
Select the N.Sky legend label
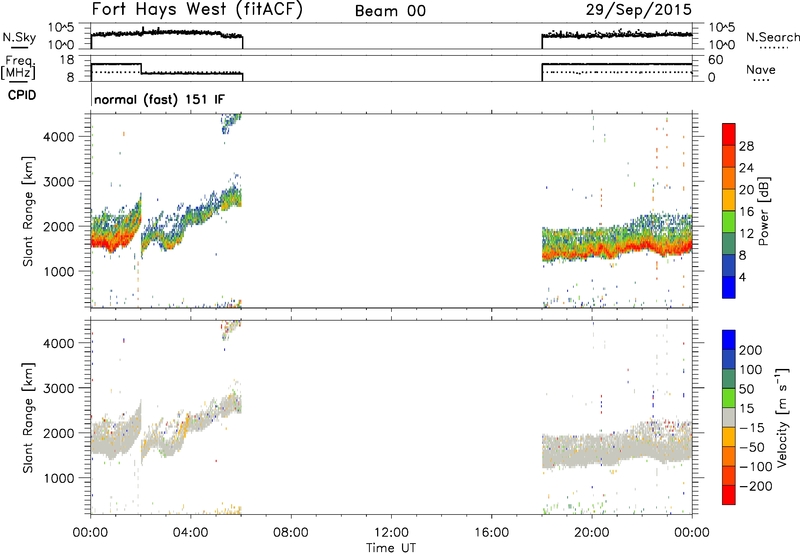click(19, 37)
